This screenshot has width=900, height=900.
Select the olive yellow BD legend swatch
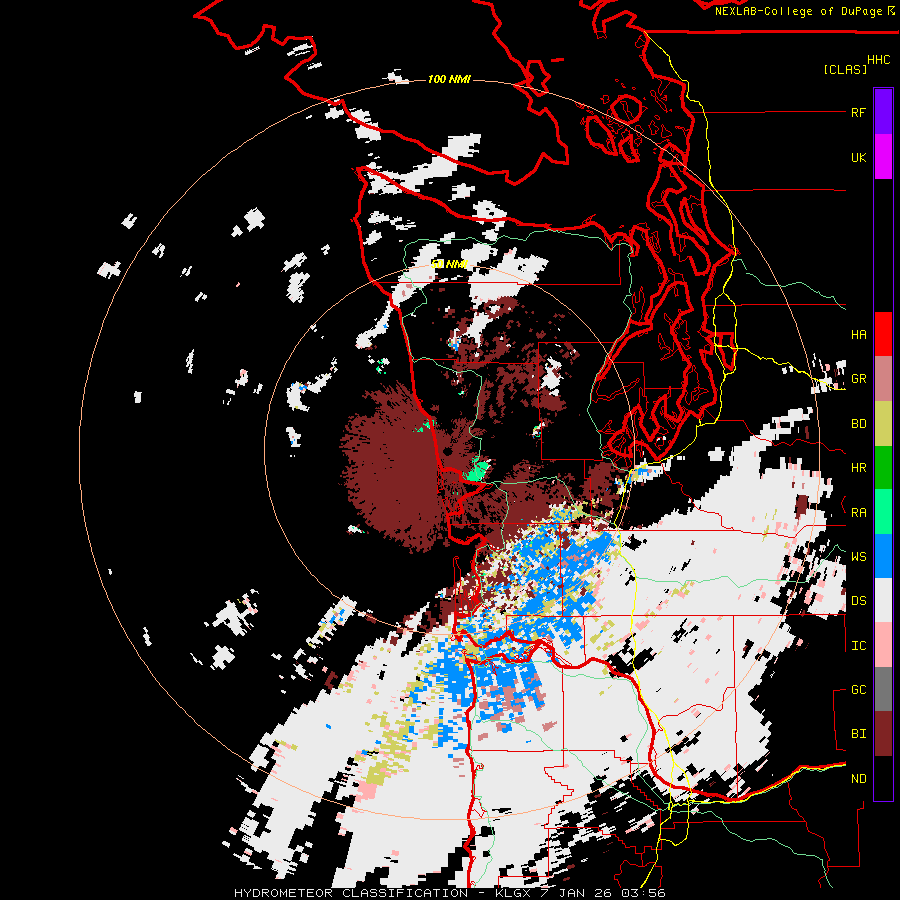click(883, 424)
